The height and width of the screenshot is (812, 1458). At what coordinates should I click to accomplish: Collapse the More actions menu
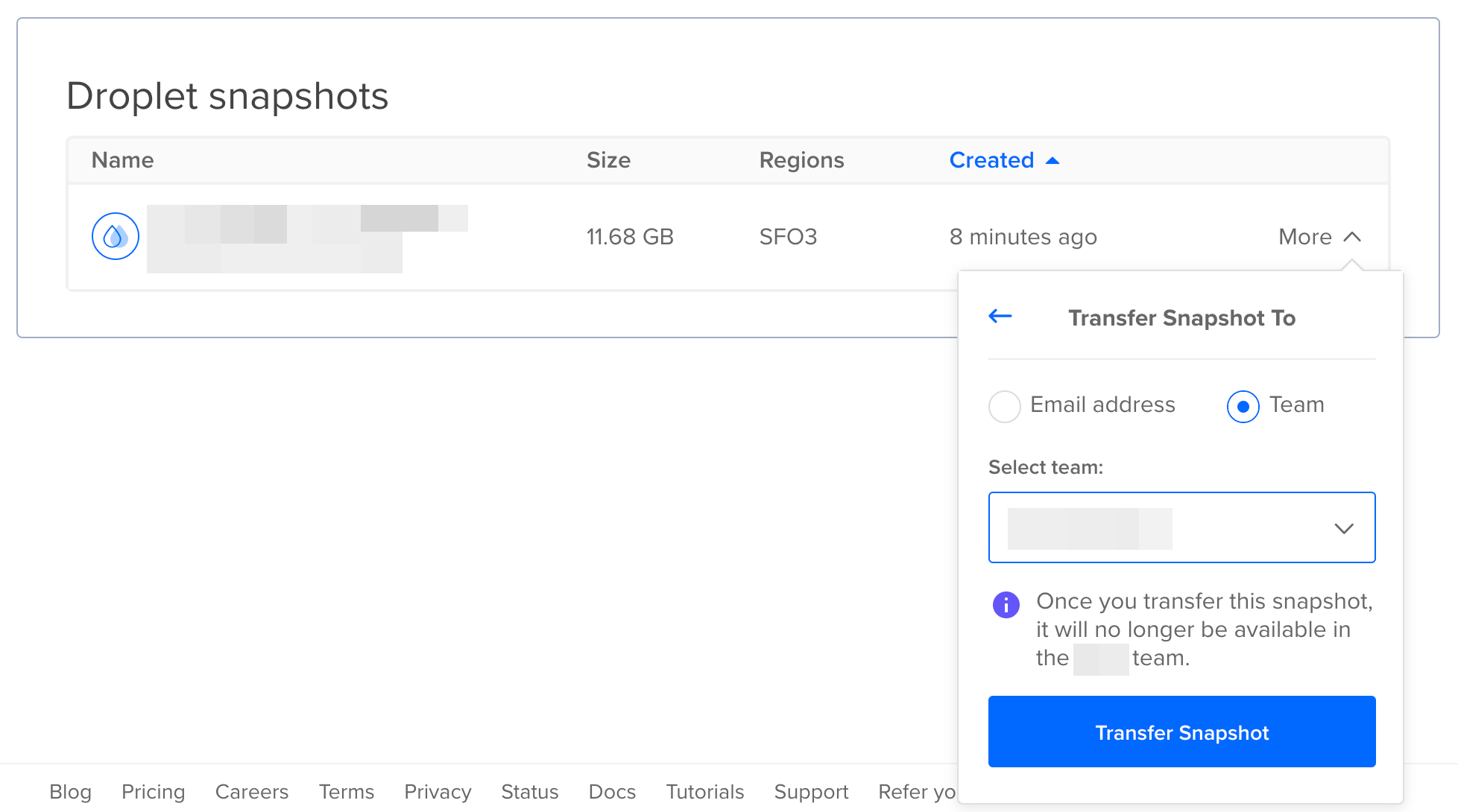[1319, 236]
